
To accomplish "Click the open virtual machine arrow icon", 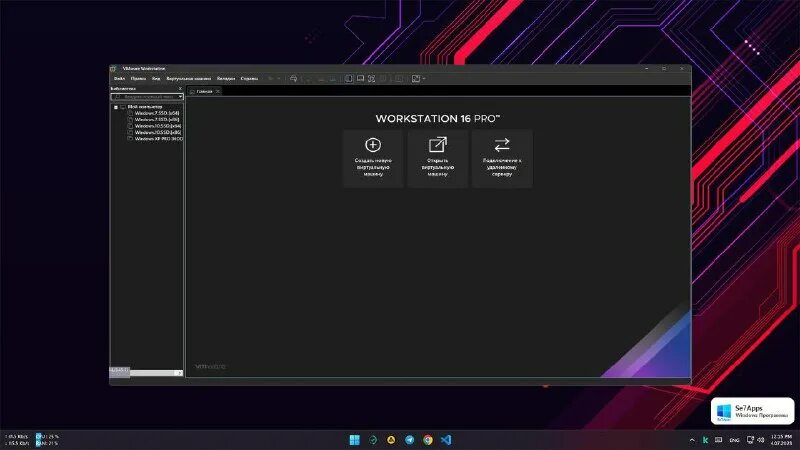I will [438, 145].
